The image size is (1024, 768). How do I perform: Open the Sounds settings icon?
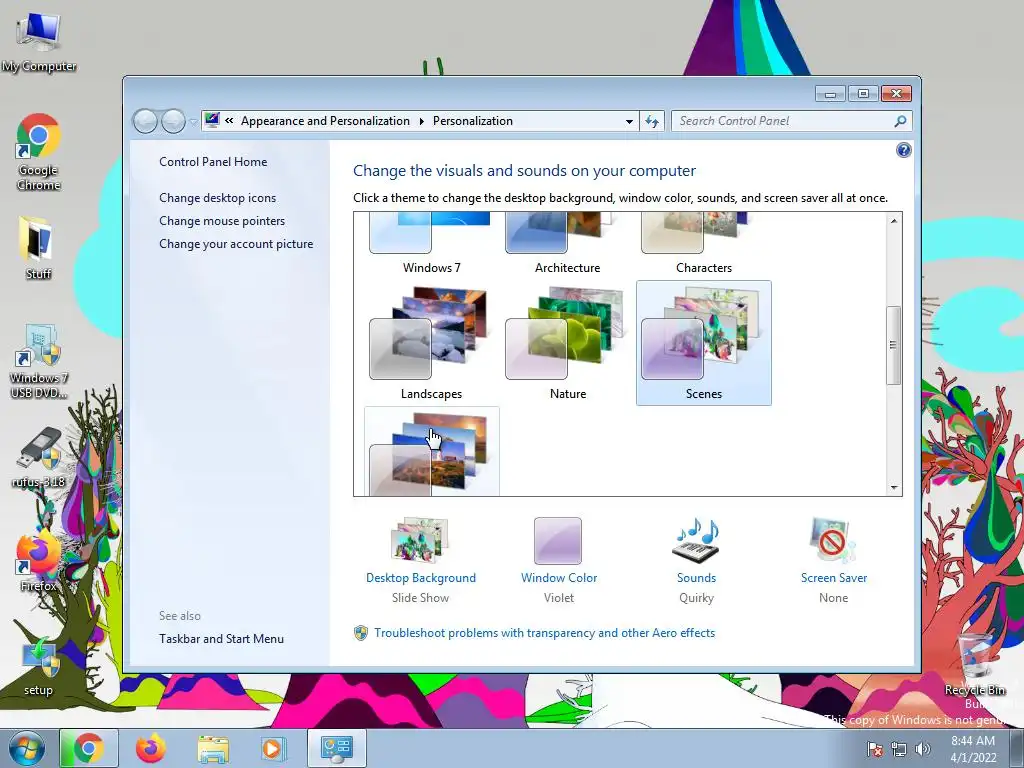coord(696,541)
